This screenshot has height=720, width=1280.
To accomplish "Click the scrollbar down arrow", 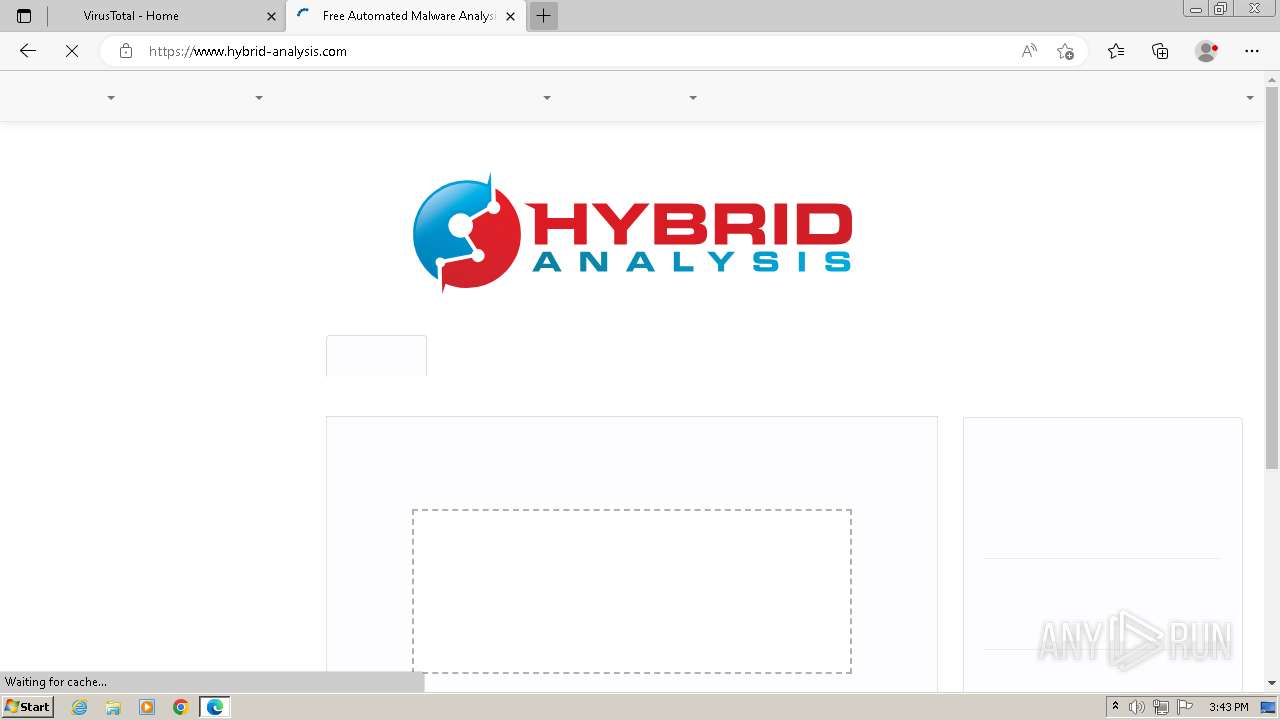I will (1272, 683).
